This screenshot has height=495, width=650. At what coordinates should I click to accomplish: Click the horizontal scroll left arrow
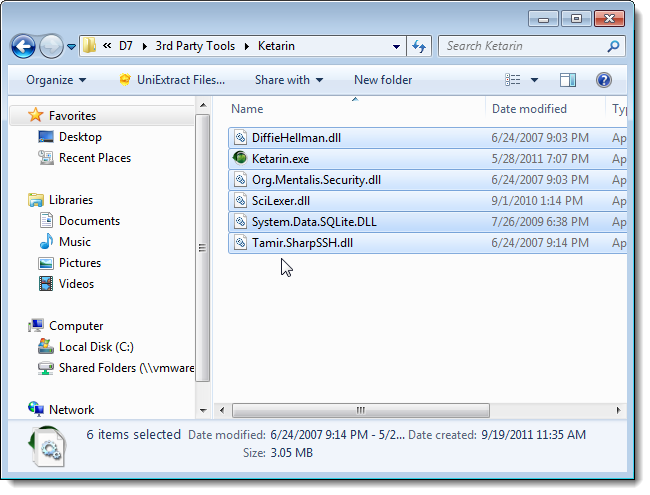[x=222, y=410]
